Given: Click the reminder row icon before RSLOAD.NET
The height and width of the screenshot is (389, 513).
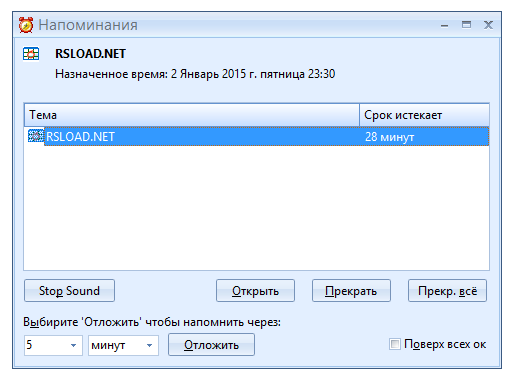Looking at the screenshot, I should click(36, 136).
